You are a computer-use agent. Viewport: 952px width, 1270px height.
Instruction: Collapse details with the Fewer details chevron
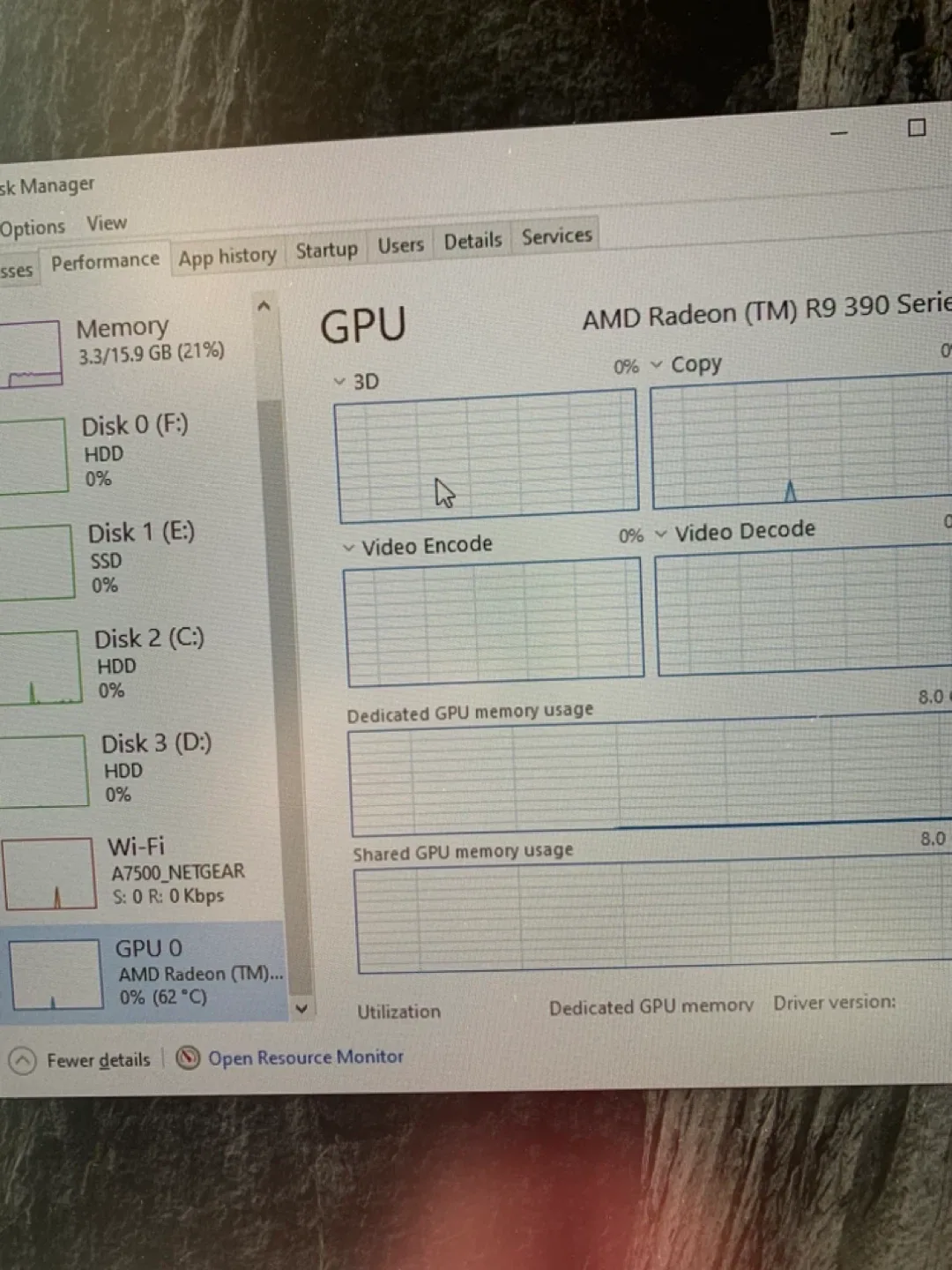pos(23,1059)
